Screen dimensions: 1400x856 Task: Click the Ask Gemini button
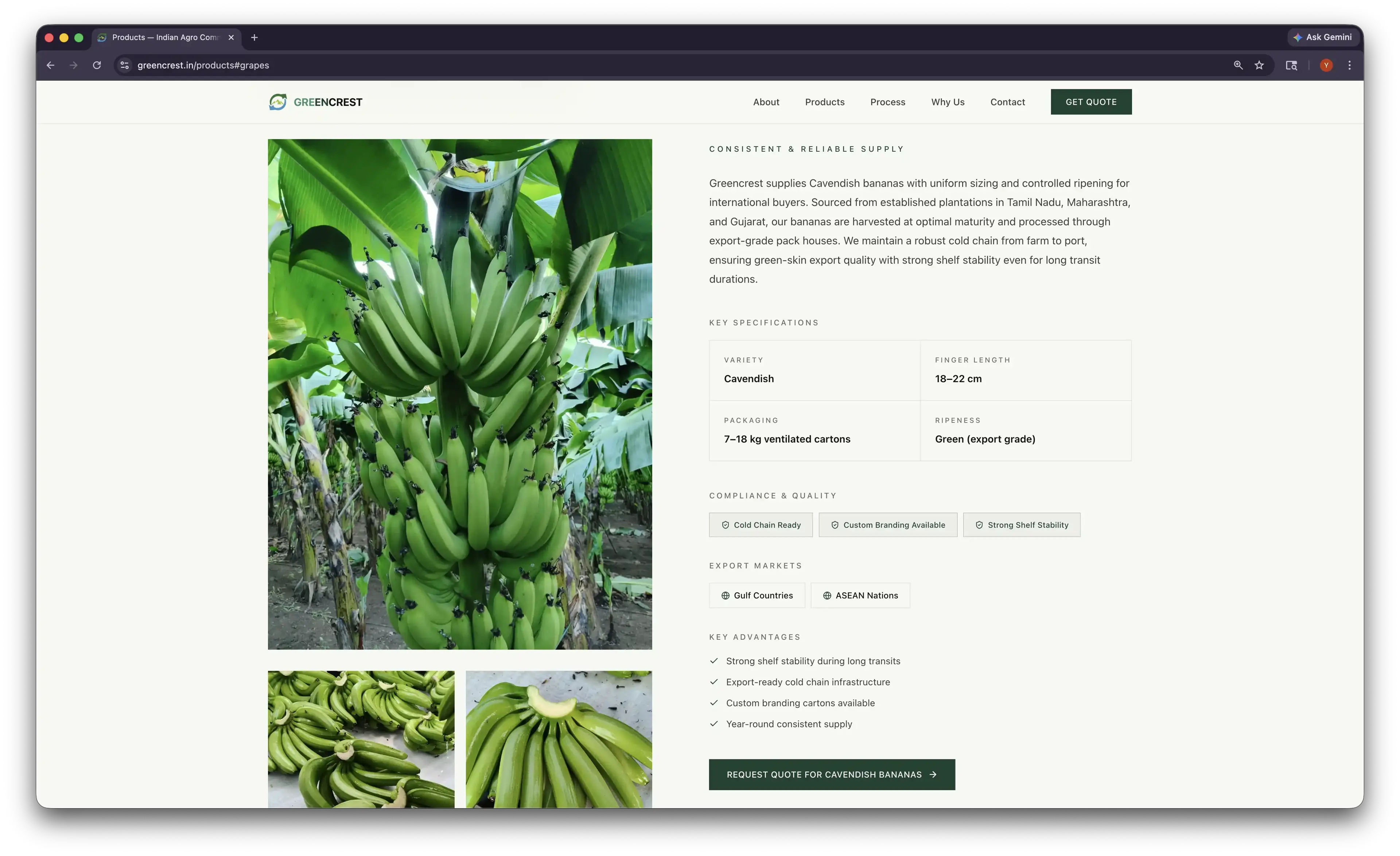pos(1323,37)
